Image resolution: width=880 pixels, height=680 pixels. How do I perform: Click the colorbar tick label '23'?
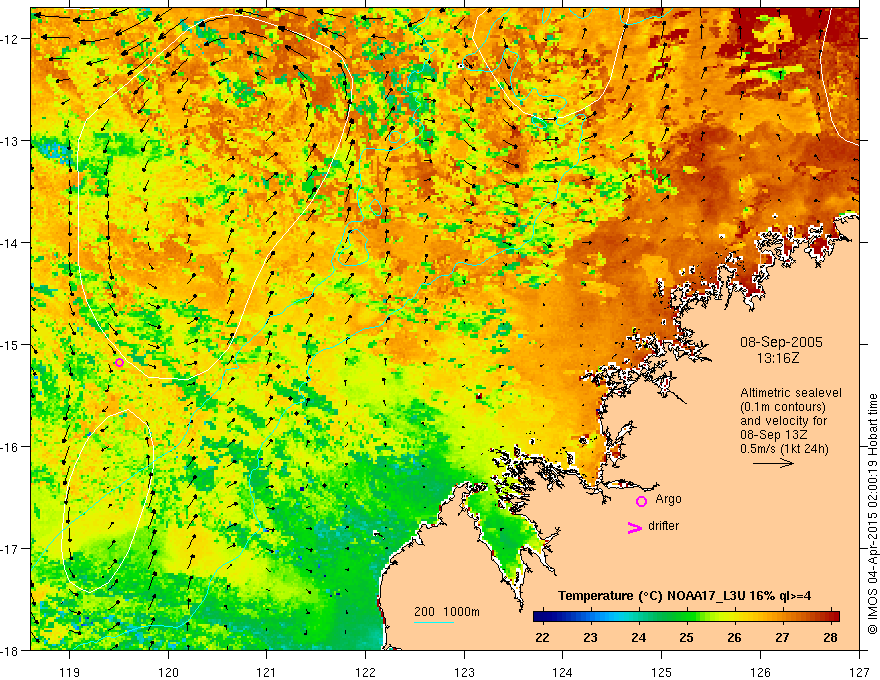[590, 637]
